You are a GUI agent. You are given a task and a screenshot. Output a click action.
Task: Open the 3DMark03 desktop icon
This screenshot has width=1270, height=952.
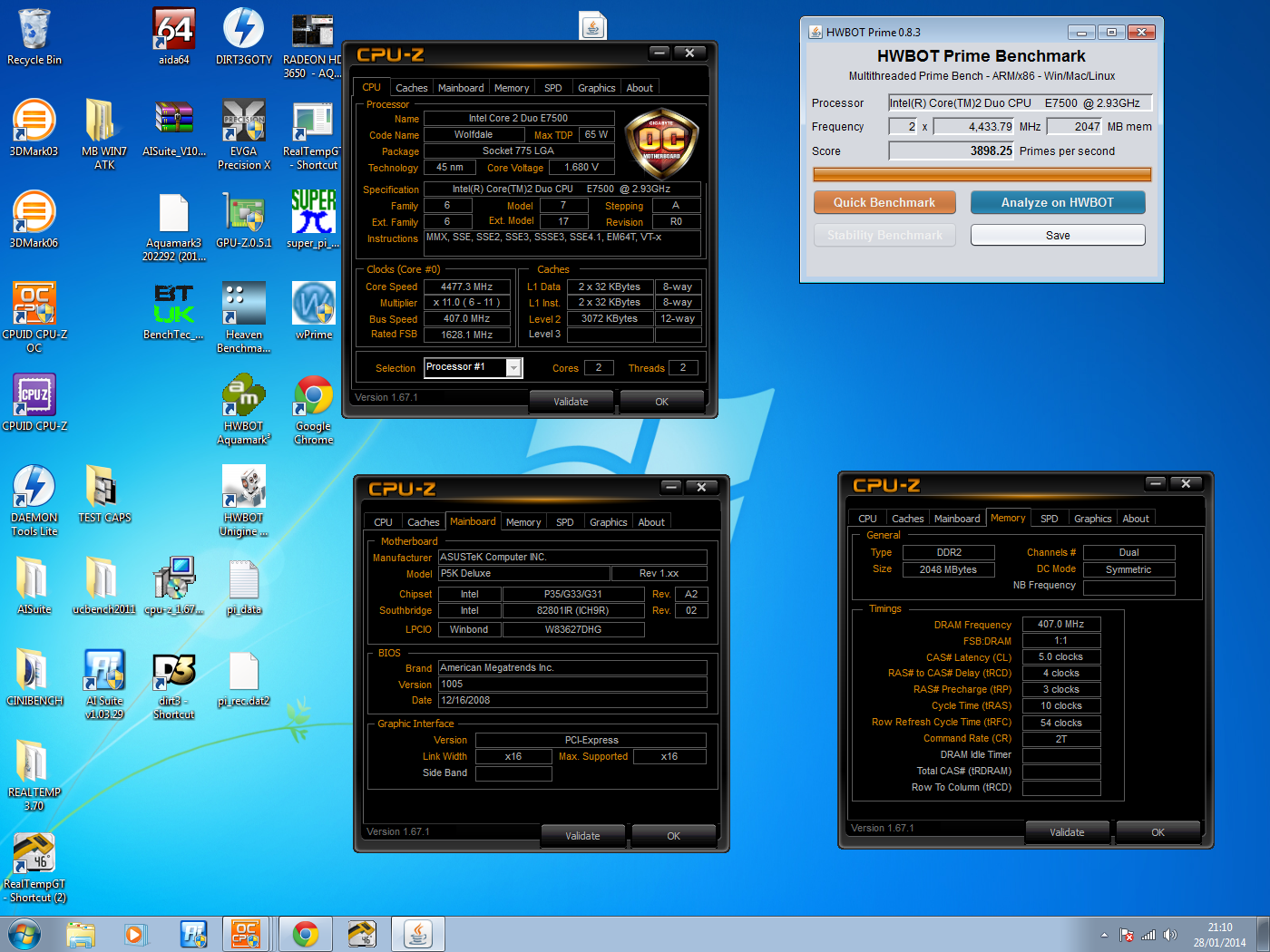pyautogui.click(x=34, y=130)
